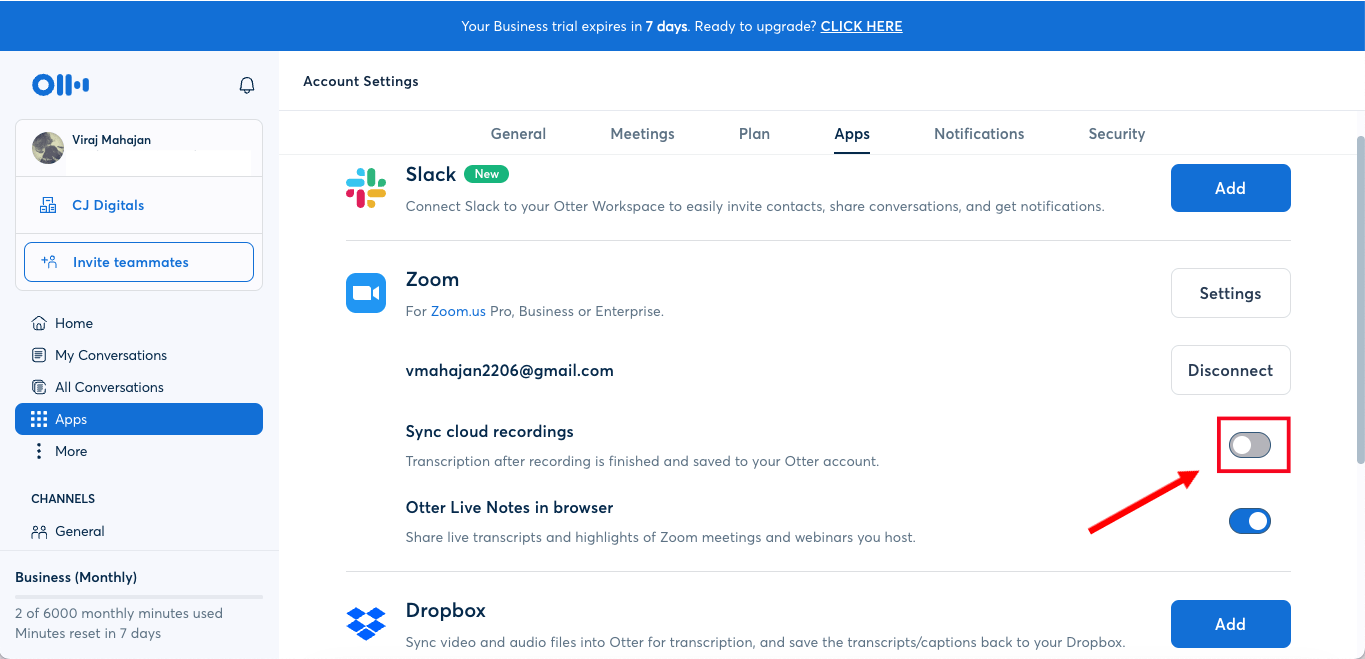This screenshot has height=659, width=1365.
Task: Expand the More menu item
Action: tap(139, 451)
